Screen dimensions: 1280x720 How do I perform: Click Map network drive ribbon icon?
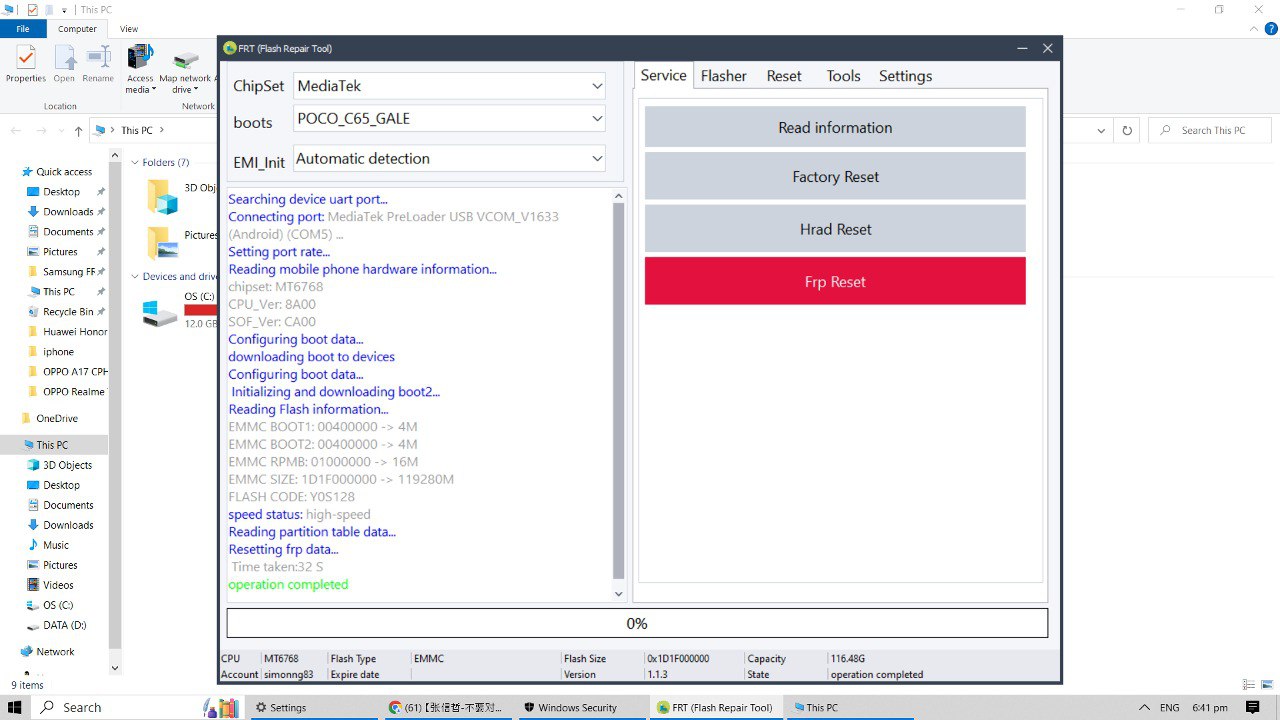click(185, 70)
